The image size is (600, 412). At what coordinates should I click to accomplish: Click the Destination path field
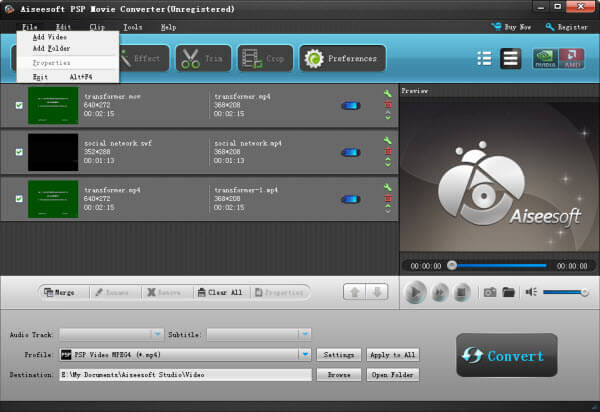click(x=186, y=375)
